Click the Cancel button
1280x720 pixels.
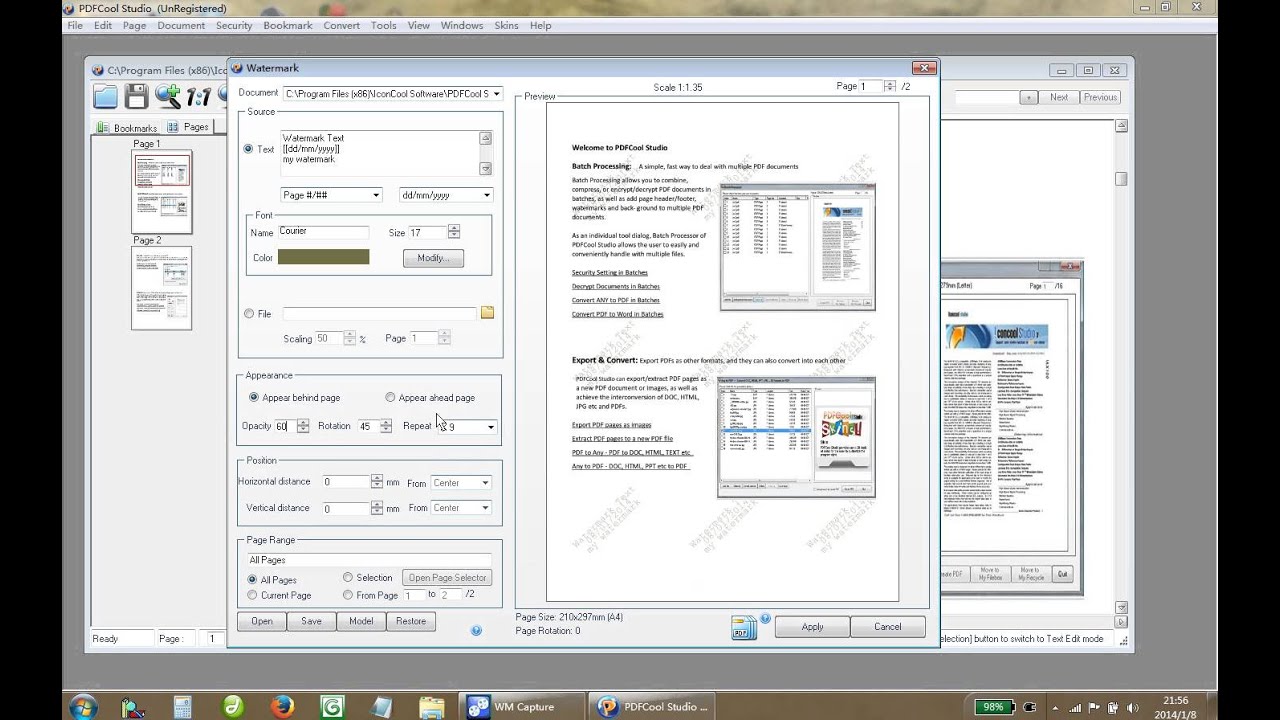pos(887,627)
